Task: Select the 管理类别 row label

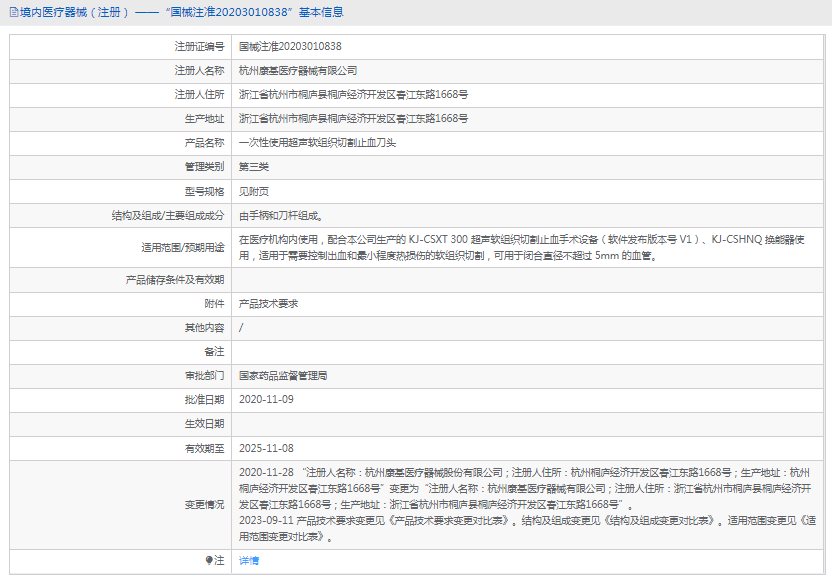Action: 204,167
